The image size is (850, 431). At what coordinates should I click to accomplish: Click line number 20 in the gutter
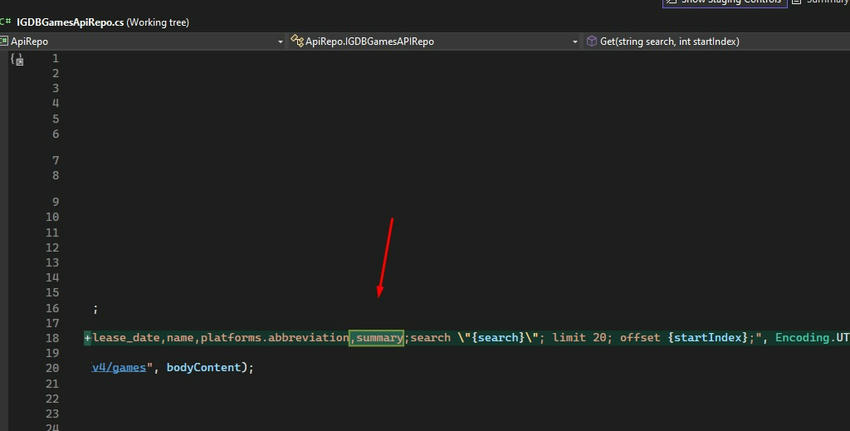click(53, 368)
